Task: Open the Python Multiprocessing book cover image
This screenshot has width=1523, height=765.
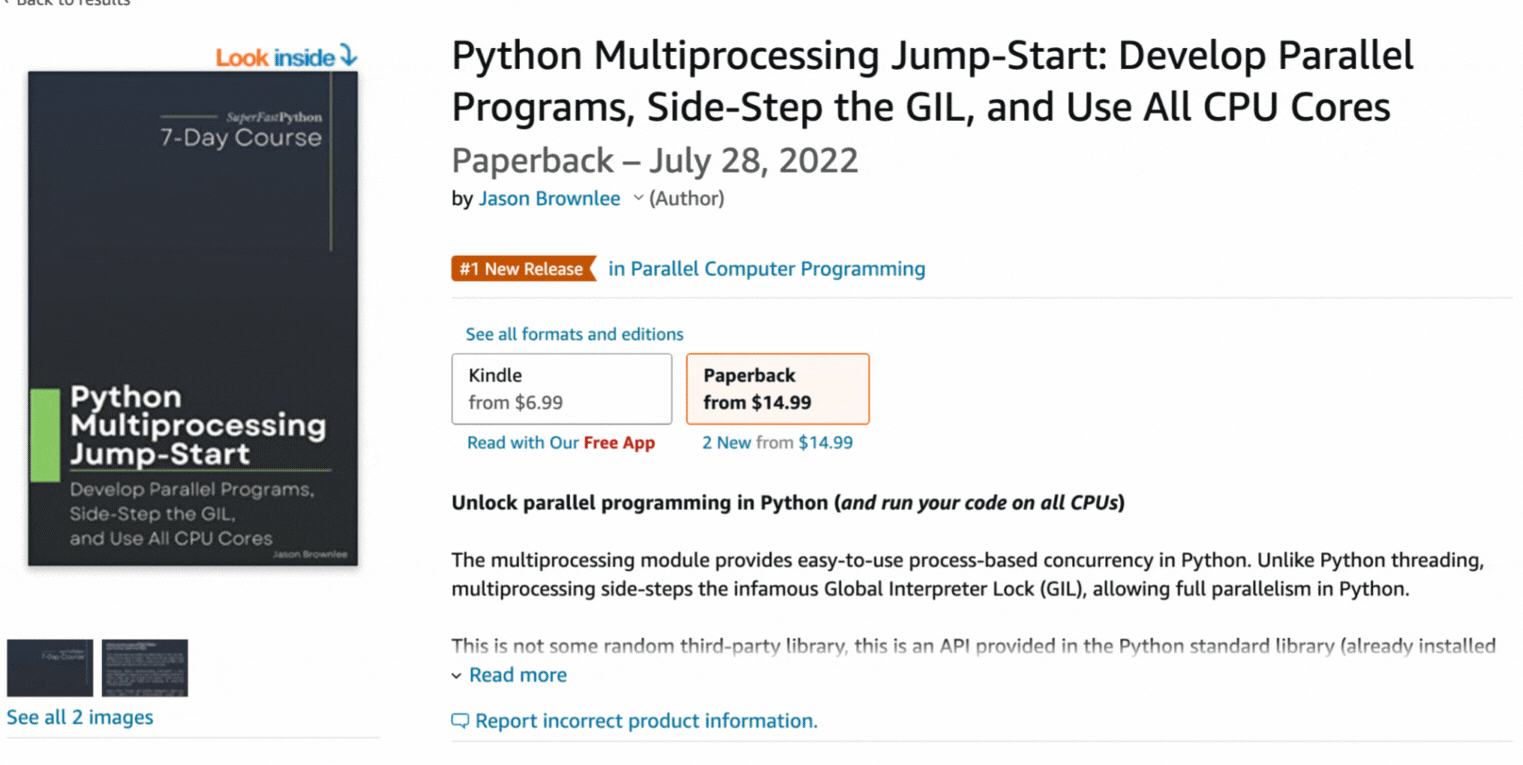Action: coord(193,318)
